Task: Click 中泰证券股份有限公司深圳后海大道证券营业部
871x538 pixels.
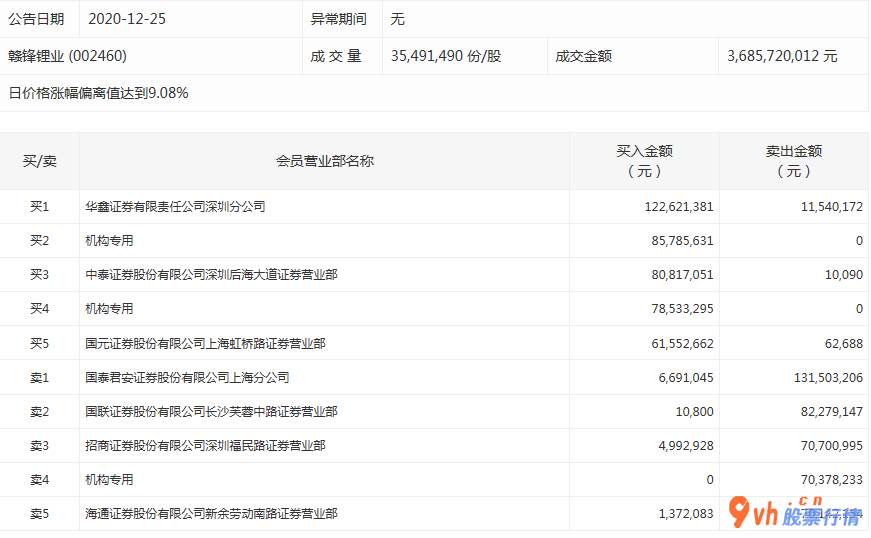Action: click(211, 274)
